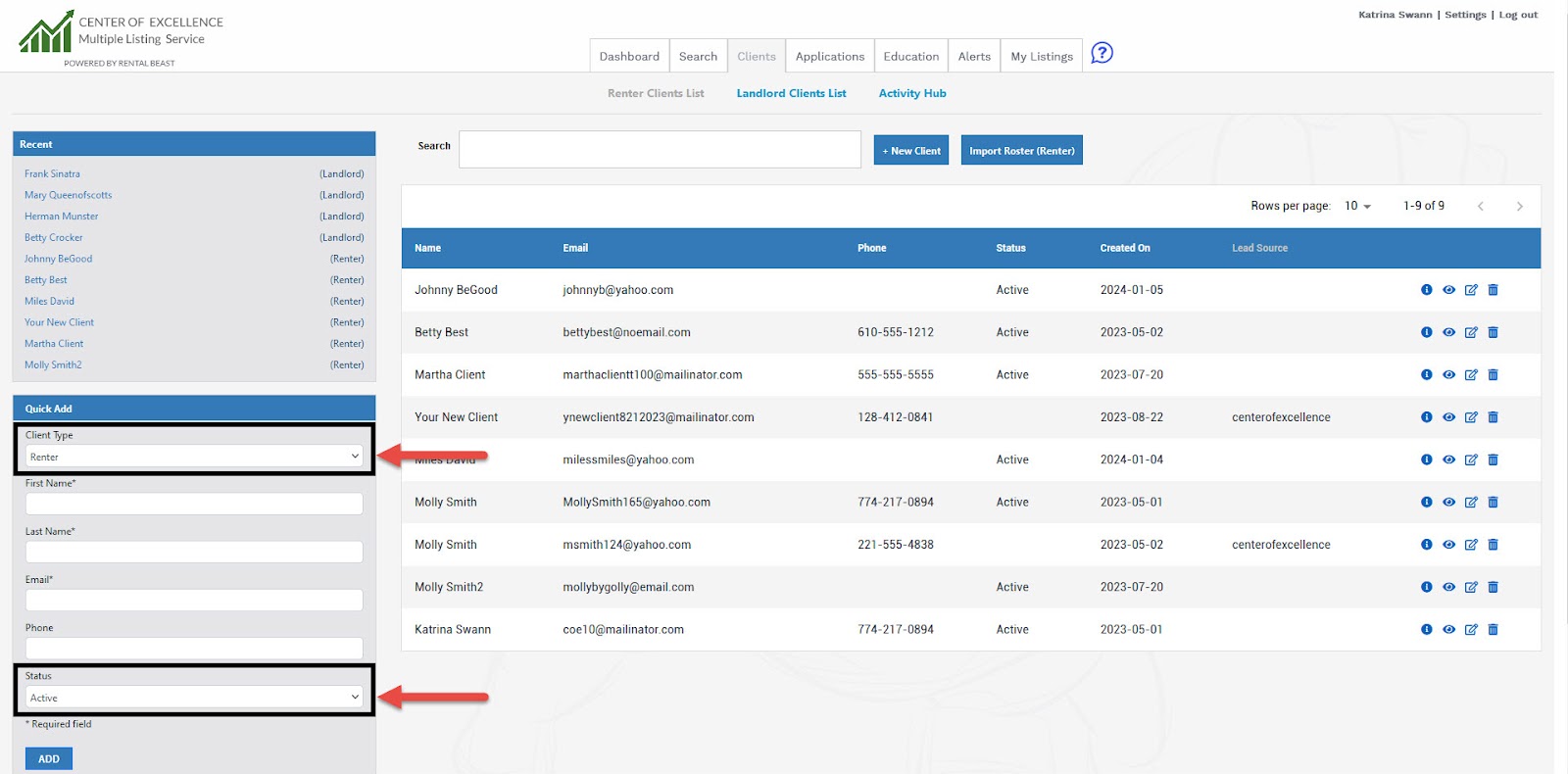The width and height of the screenshot is (1568, 774).
Task: Edit Betty Best client record
Action: click(x=1471, y=332)
